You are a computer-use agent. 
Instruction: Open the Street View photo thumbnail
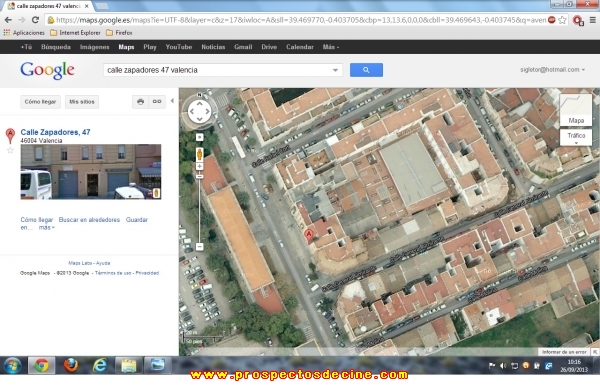click(x=91, y=172)
